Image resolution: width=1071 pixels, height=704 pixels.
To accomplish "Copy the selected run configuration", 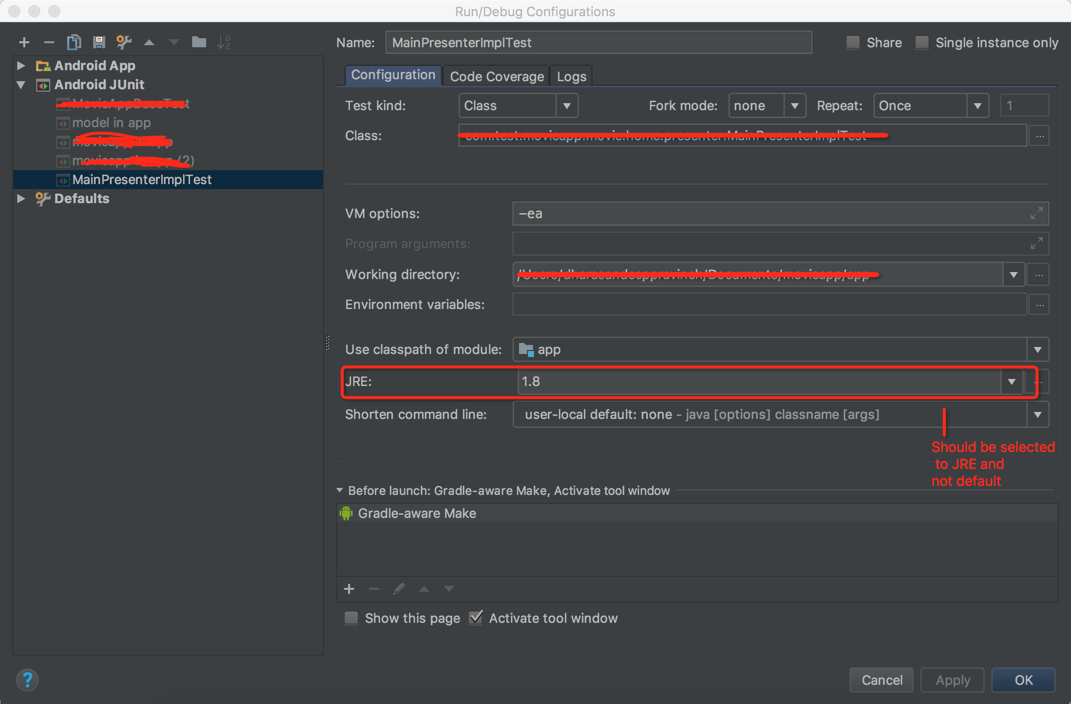I will click(74, 42).
